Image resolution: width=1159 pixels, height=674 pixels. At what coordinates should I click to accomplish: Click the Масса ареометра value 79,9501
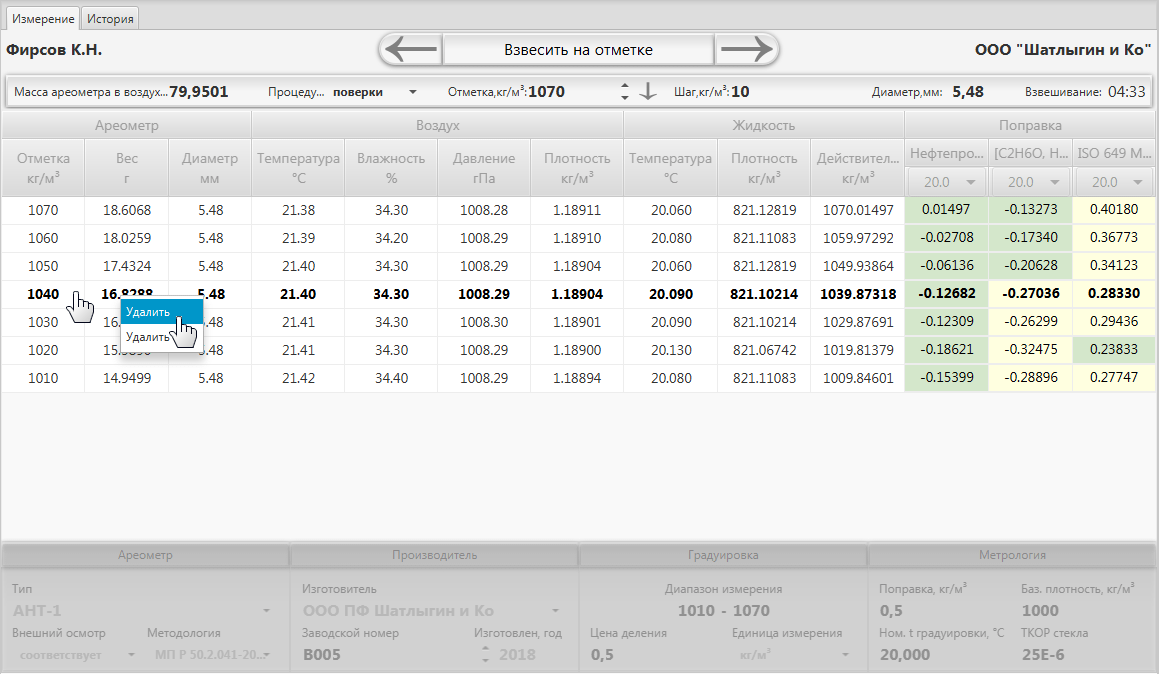[199, 92]
